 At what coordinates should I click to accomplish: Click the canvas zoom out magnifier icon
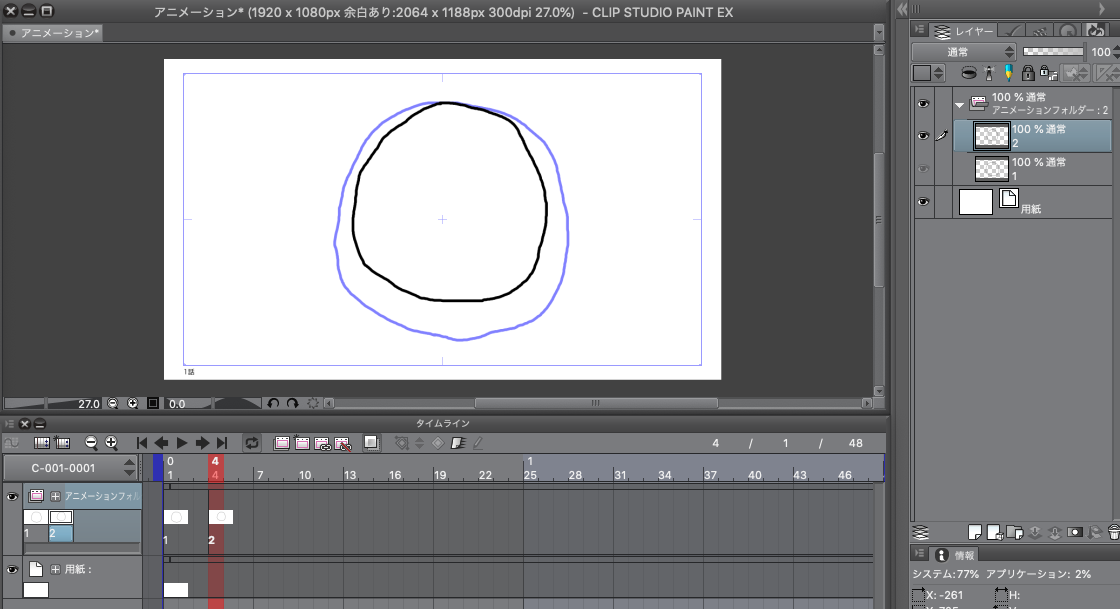click(112, 403)
